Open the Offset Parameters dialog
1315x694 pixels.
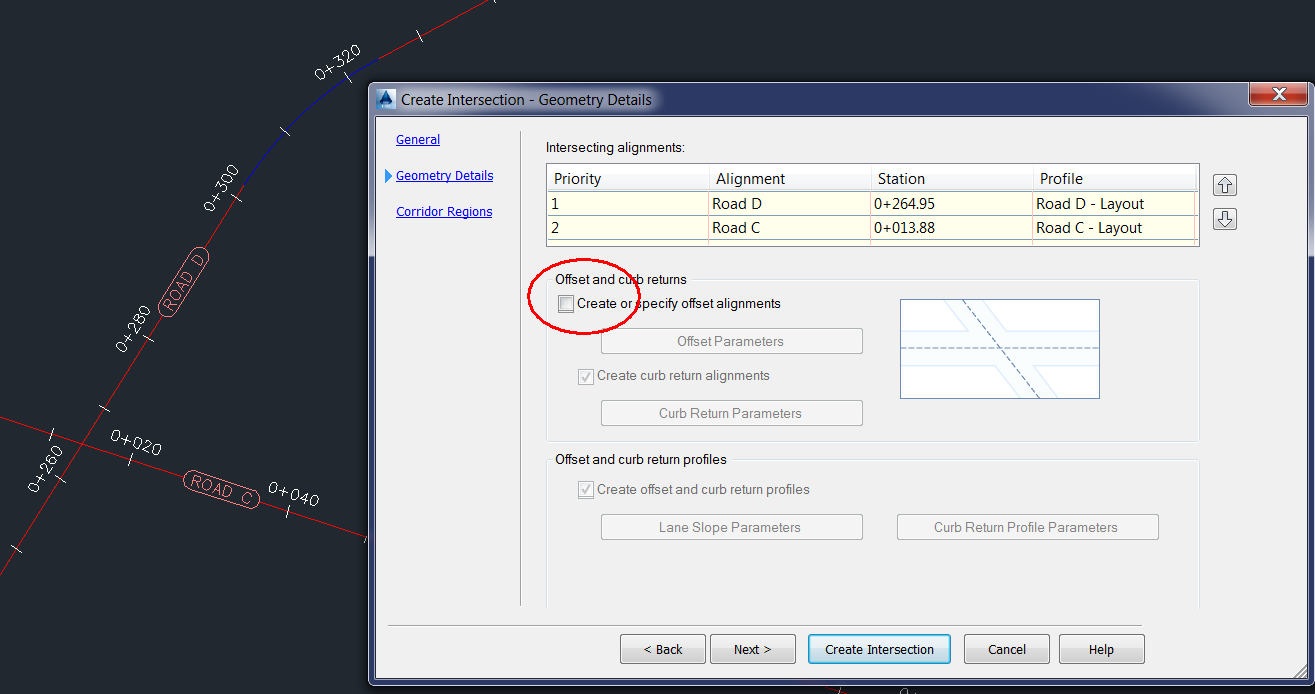[731, 341]
